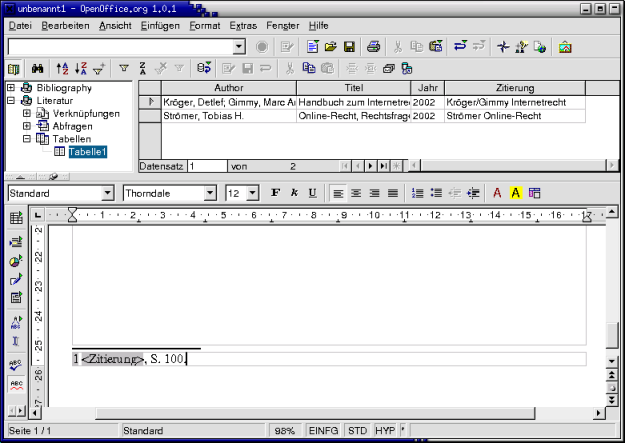This screenshot has width=625, height=443.
Task: Toggle bold formatting
Action: [x=275, y=193]
